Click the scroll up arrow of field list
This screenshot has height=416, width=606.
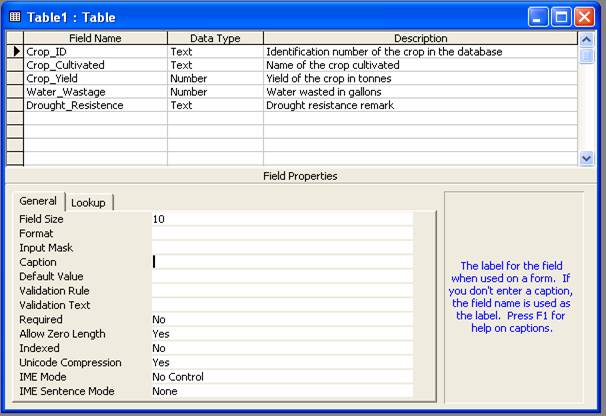pyautogui.click(x=586, y=39)
